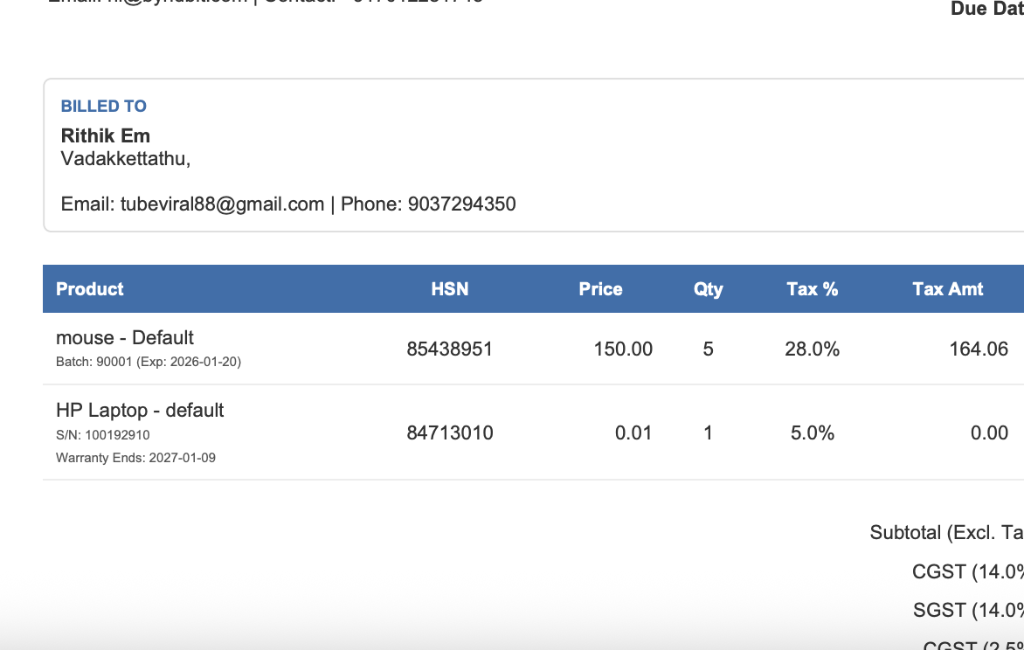
Task: Select the Price column header
Action: click(600, 289)
